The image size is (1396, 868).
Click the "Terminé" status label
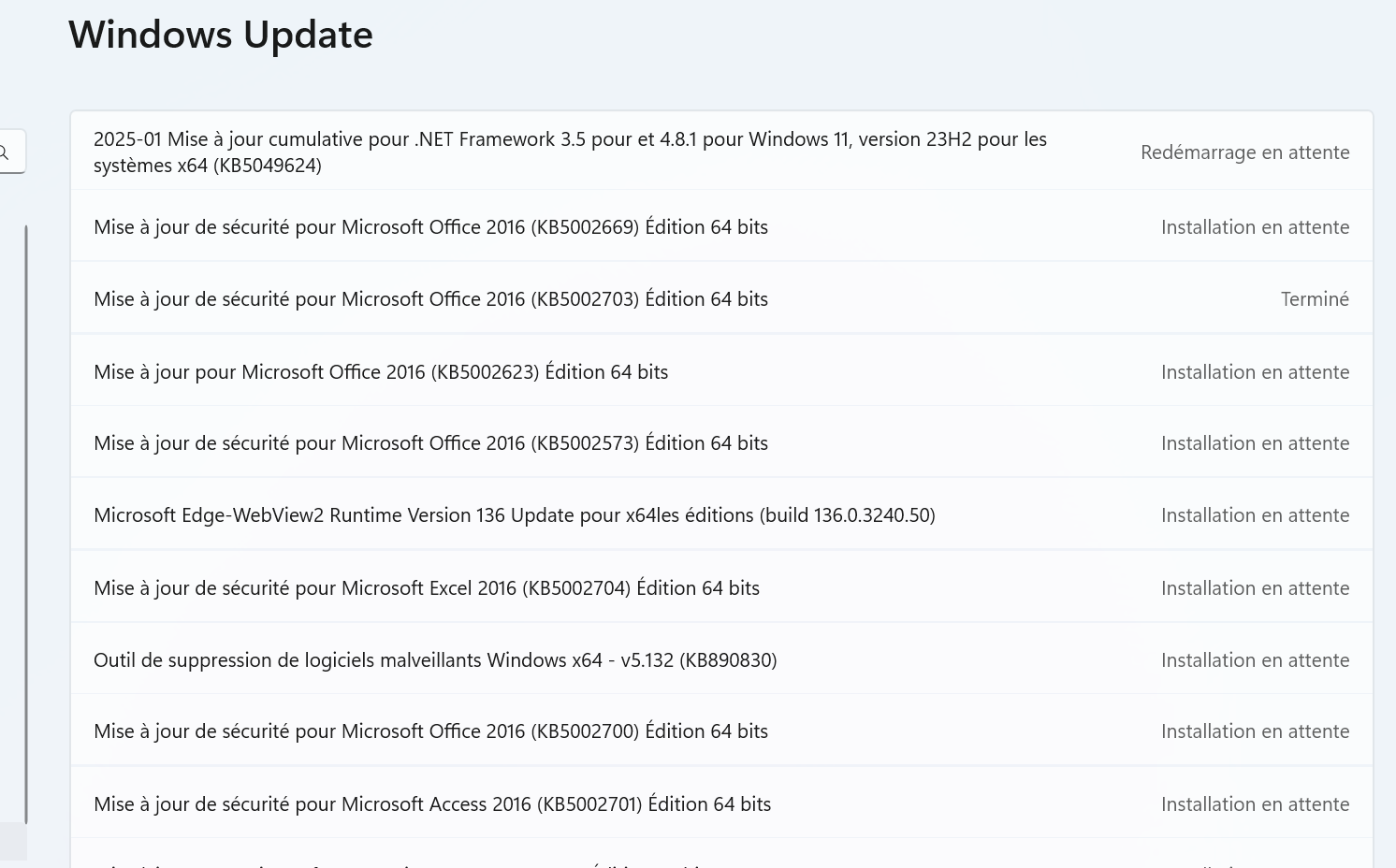[1315, 299]
